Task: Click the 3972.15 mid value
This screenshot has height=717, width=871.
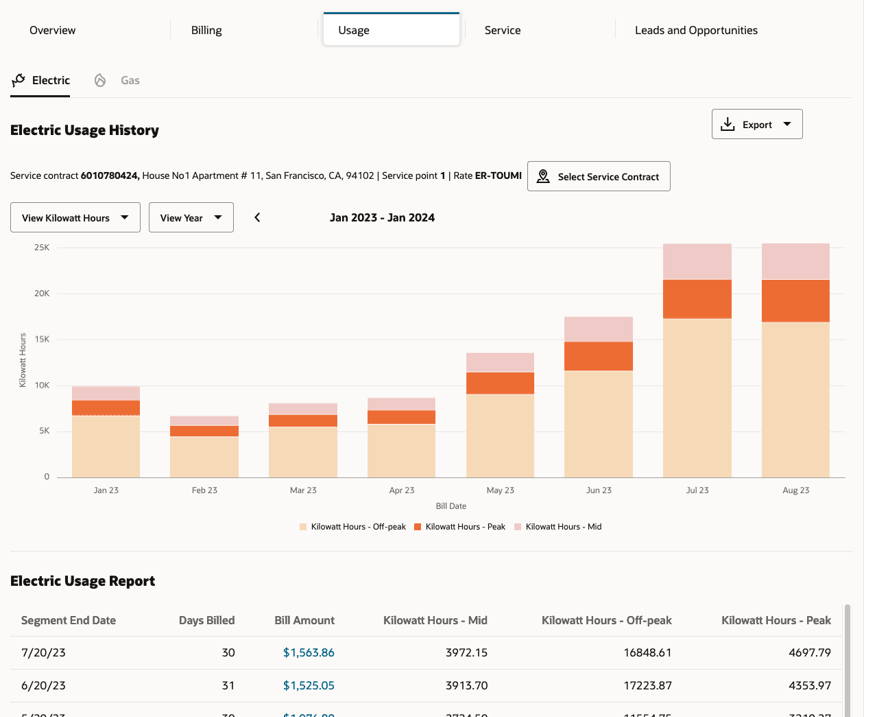Action: (467, 653)
